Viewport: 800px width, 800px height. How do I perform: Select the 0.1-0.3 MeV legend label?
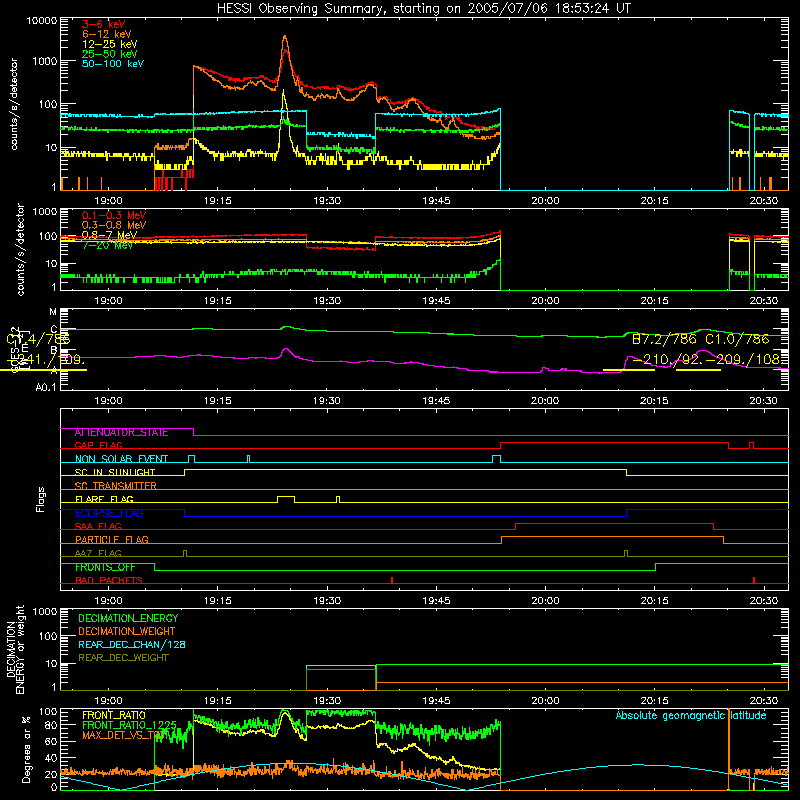click(x=114, y=215)
